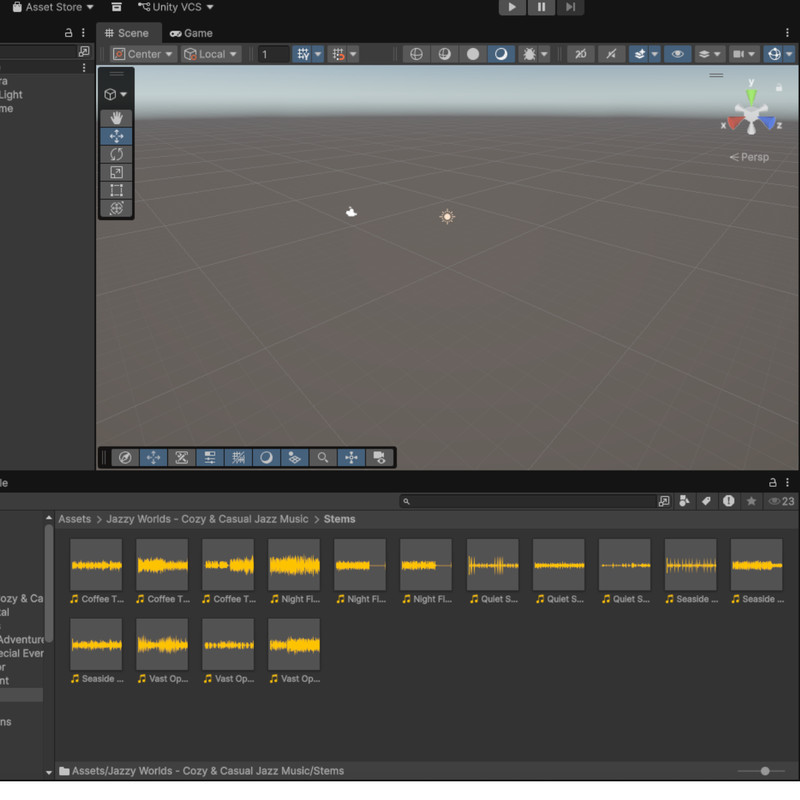Toggle scene lighting button
The height and width of the screenshot is (800, 800).
pyautogui.click(x=610, y=54)
